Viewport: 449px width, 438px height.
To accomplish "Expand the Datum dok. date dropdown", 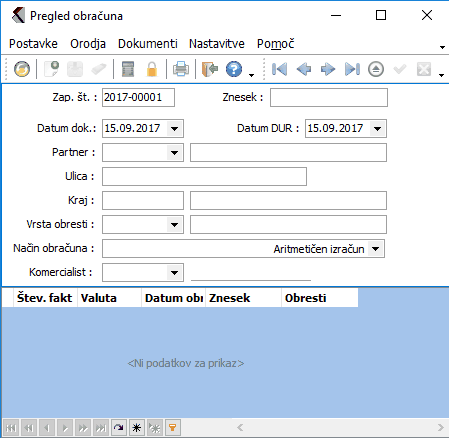I will coord(175,128).
